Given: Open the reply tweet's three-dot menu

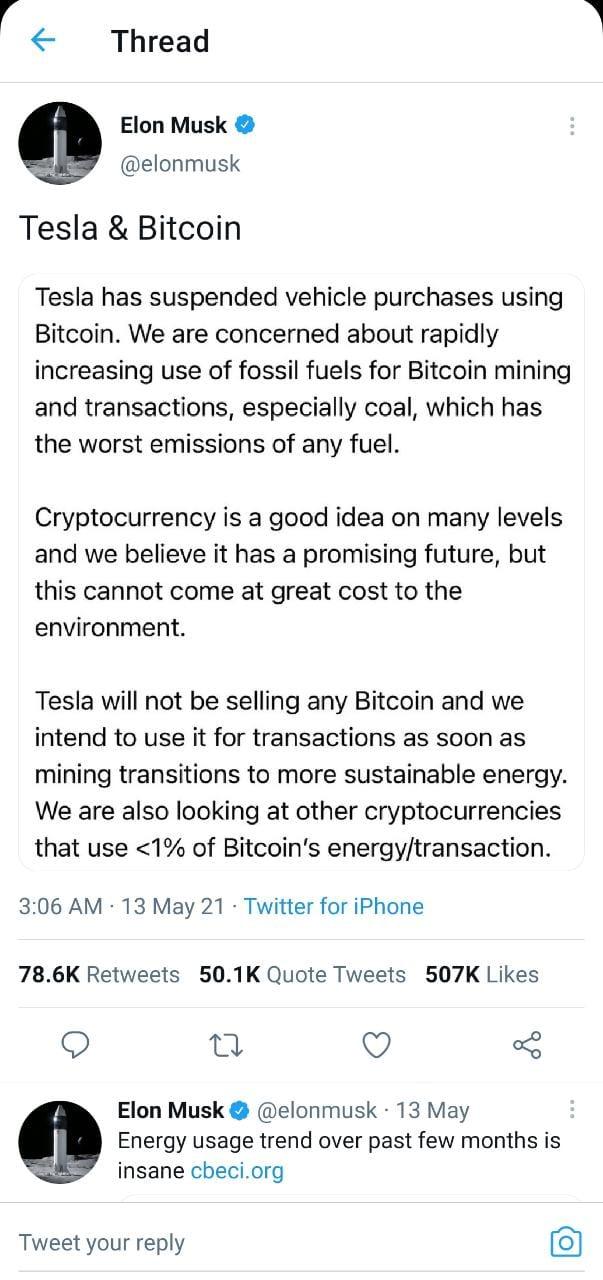Looking at the screenshot, I should pyautogui.click(x=571, y=1109).
